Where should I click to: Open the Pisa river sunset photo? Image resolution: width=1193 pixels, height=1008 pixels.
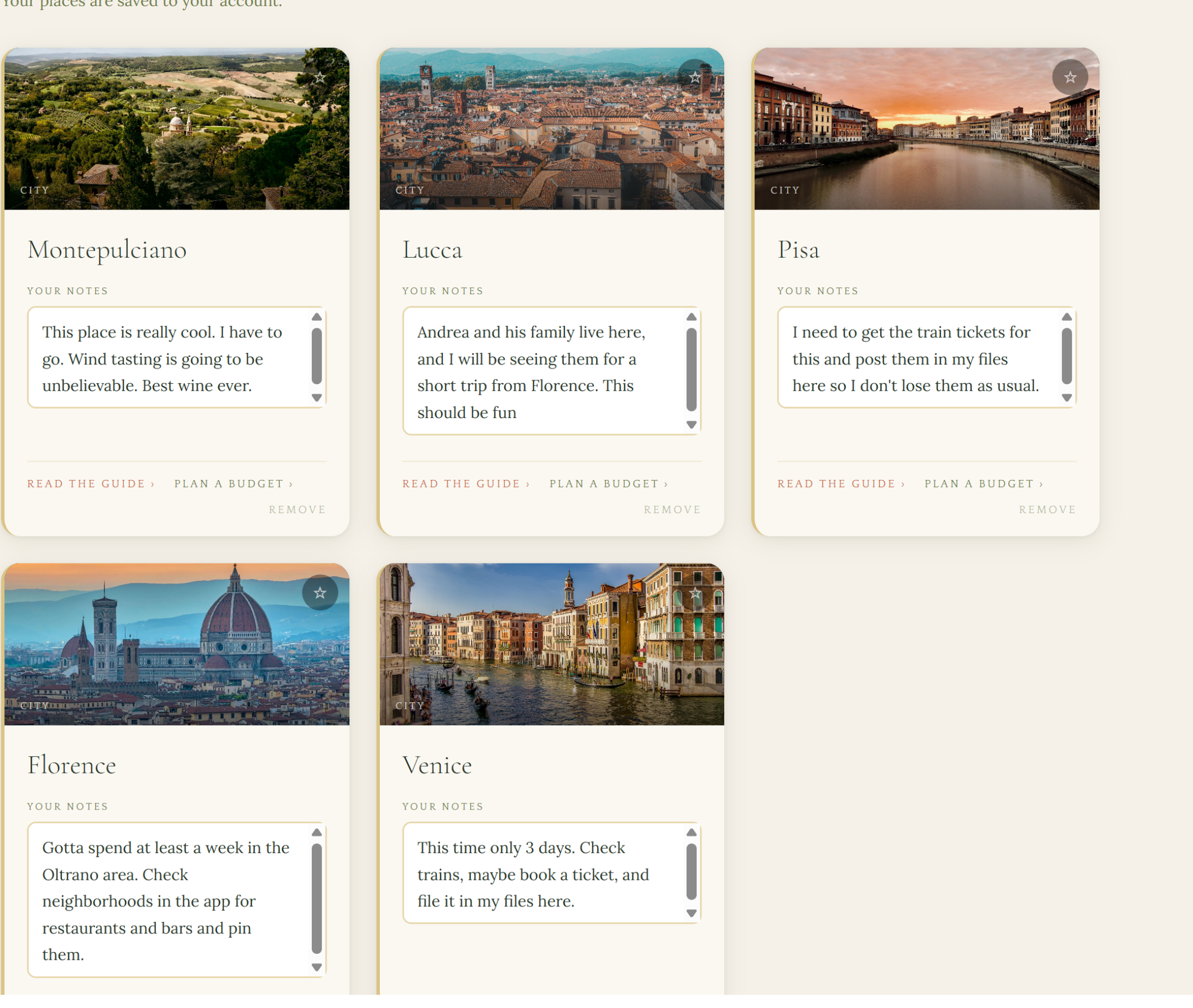coord(927,129)
